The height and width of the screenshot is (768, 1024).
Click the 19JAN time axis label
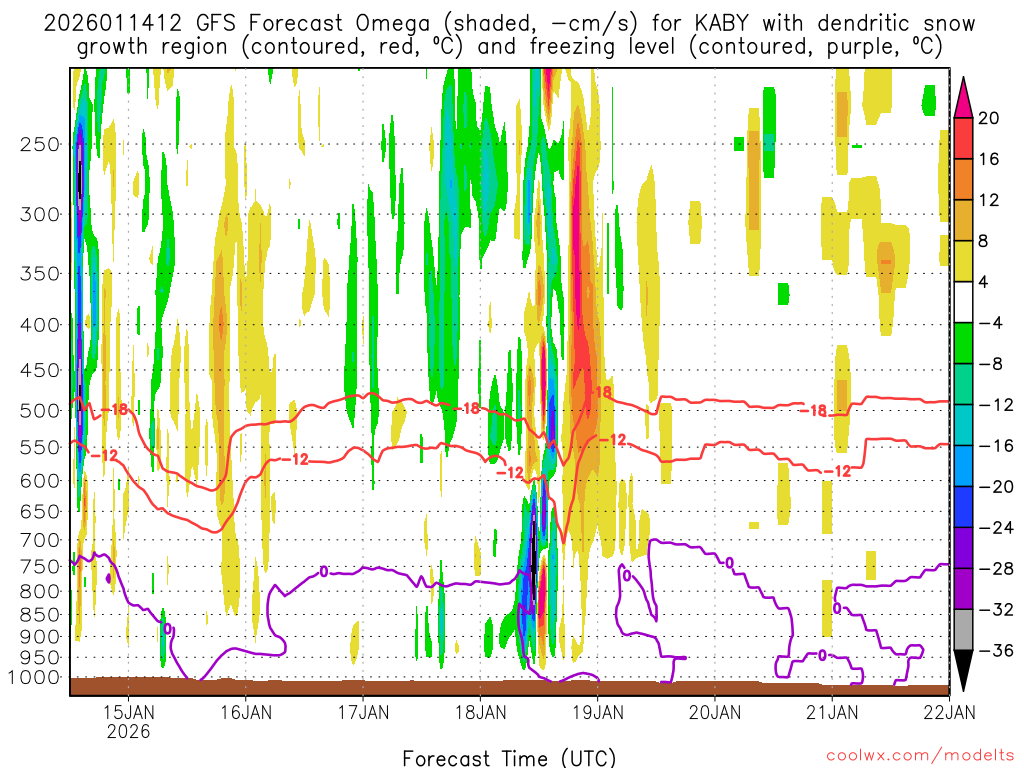(x=597, y=712)
